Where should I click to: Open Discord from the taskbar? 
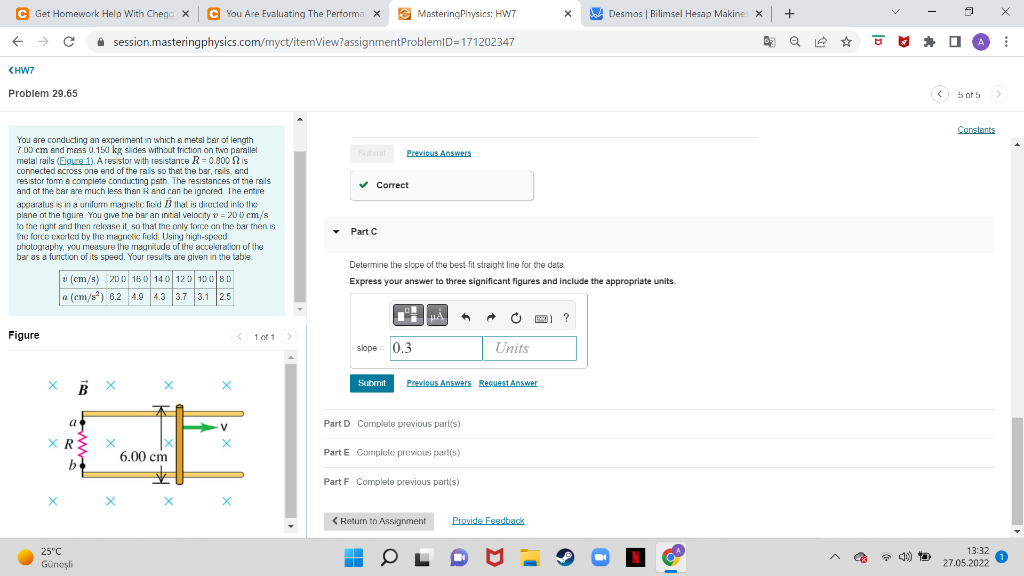(x=459, y=557)
